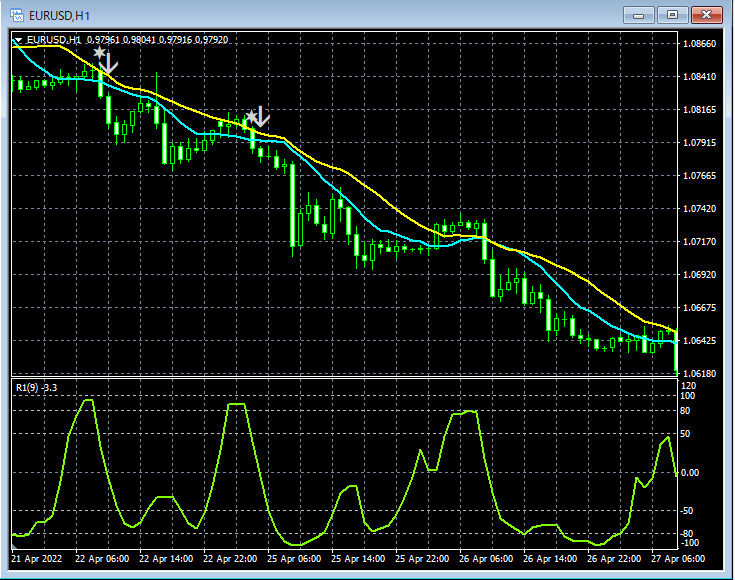The width and height of the screenshot is (735, 580).
Task: Maximize the EURUSD,H1 chart window
Action: (672, 15)
